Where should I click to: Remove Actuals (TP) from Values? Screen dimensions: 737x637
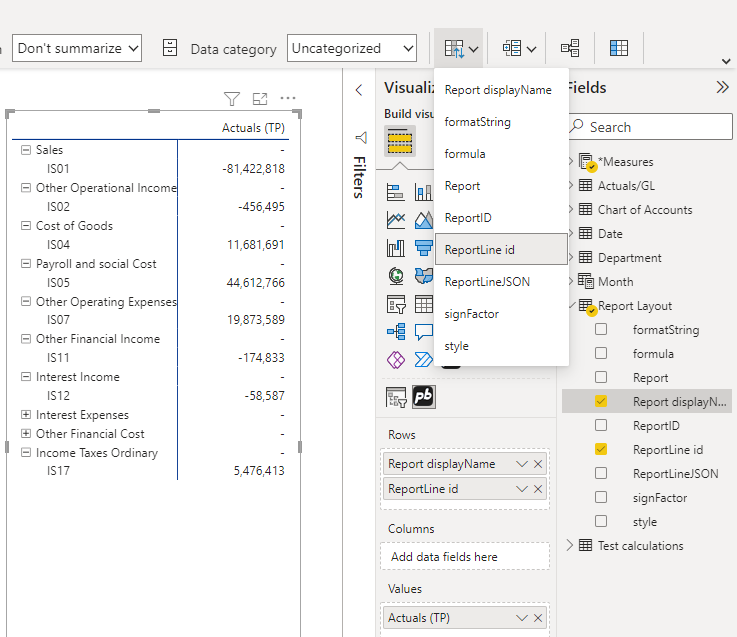pyautogui.click(x=538, y=618)
